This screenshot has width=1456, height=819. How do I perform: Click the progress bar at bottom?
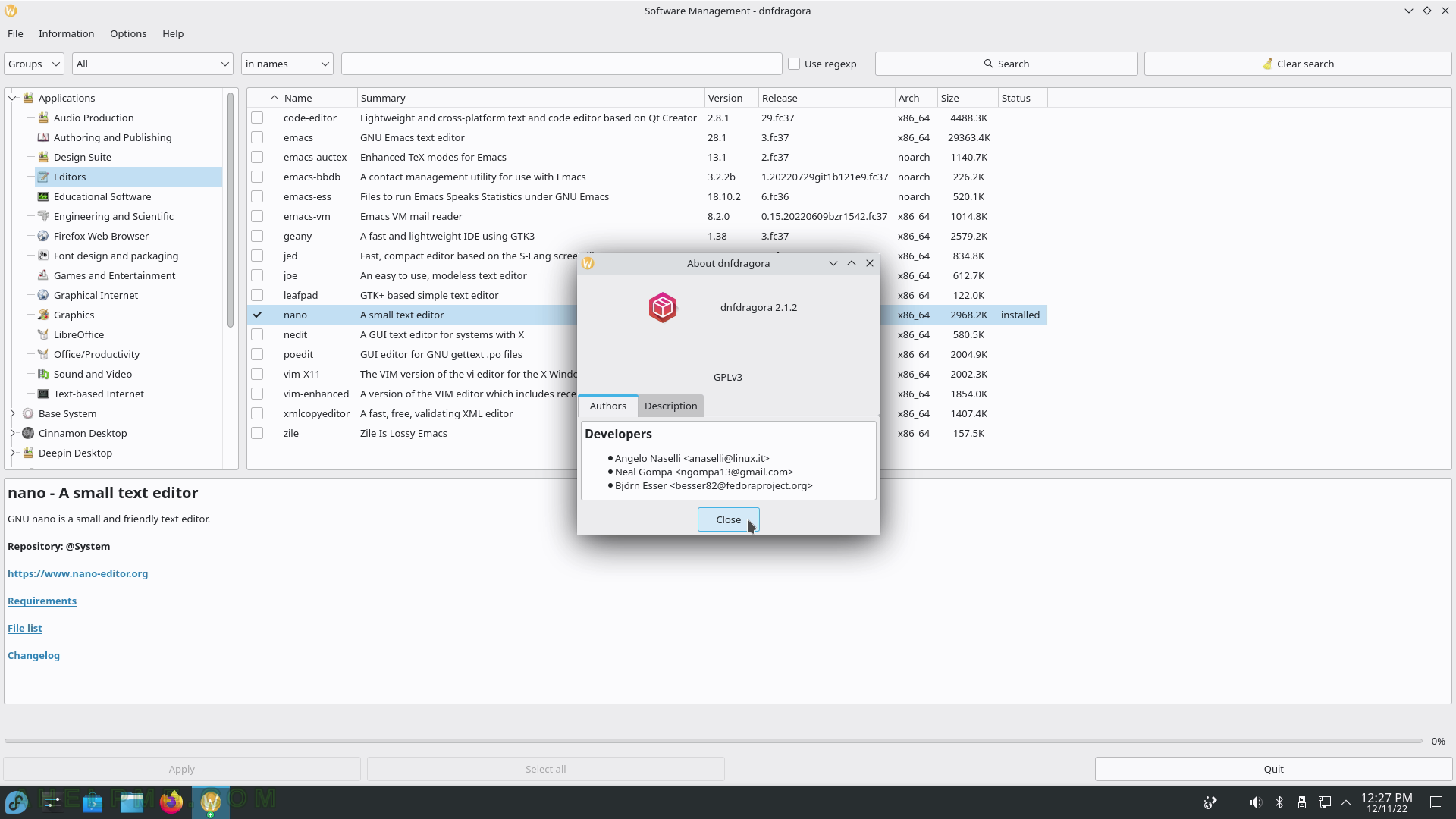pos(713,741)
